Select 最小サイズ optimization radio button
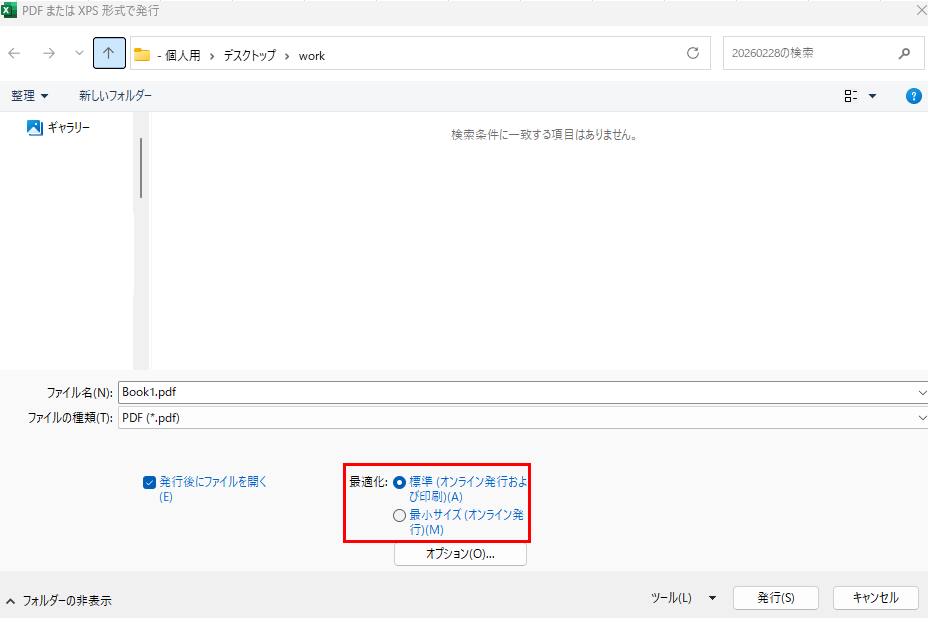The image size is (928, 618). [400, 516]
